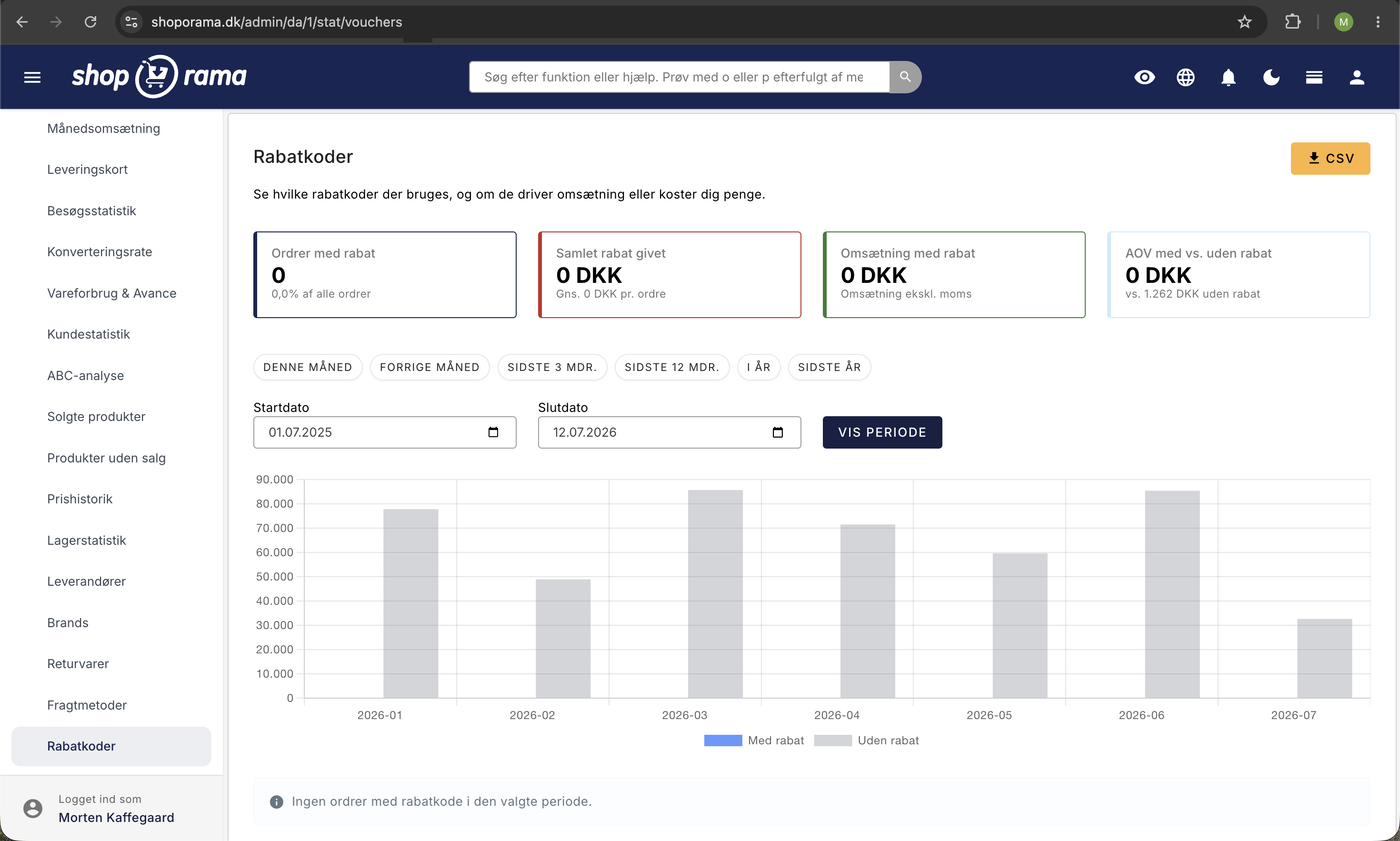The width and height of the screenshot is (1400, 841).
Task: Open Månedsomsætning in sidebar
Action: pos(104,128)
